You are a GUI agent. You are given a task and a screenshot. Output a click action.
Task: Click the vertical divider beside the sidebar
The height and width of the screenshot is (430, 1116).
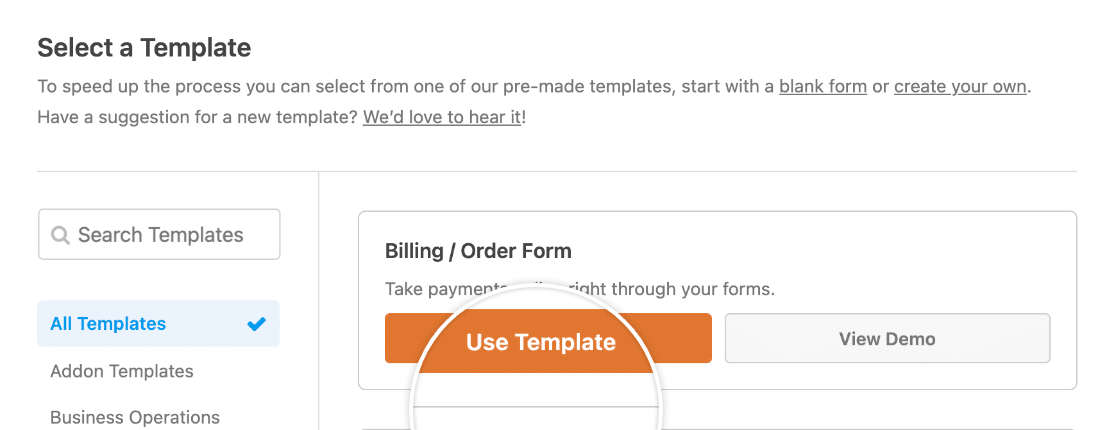point(318,300)
